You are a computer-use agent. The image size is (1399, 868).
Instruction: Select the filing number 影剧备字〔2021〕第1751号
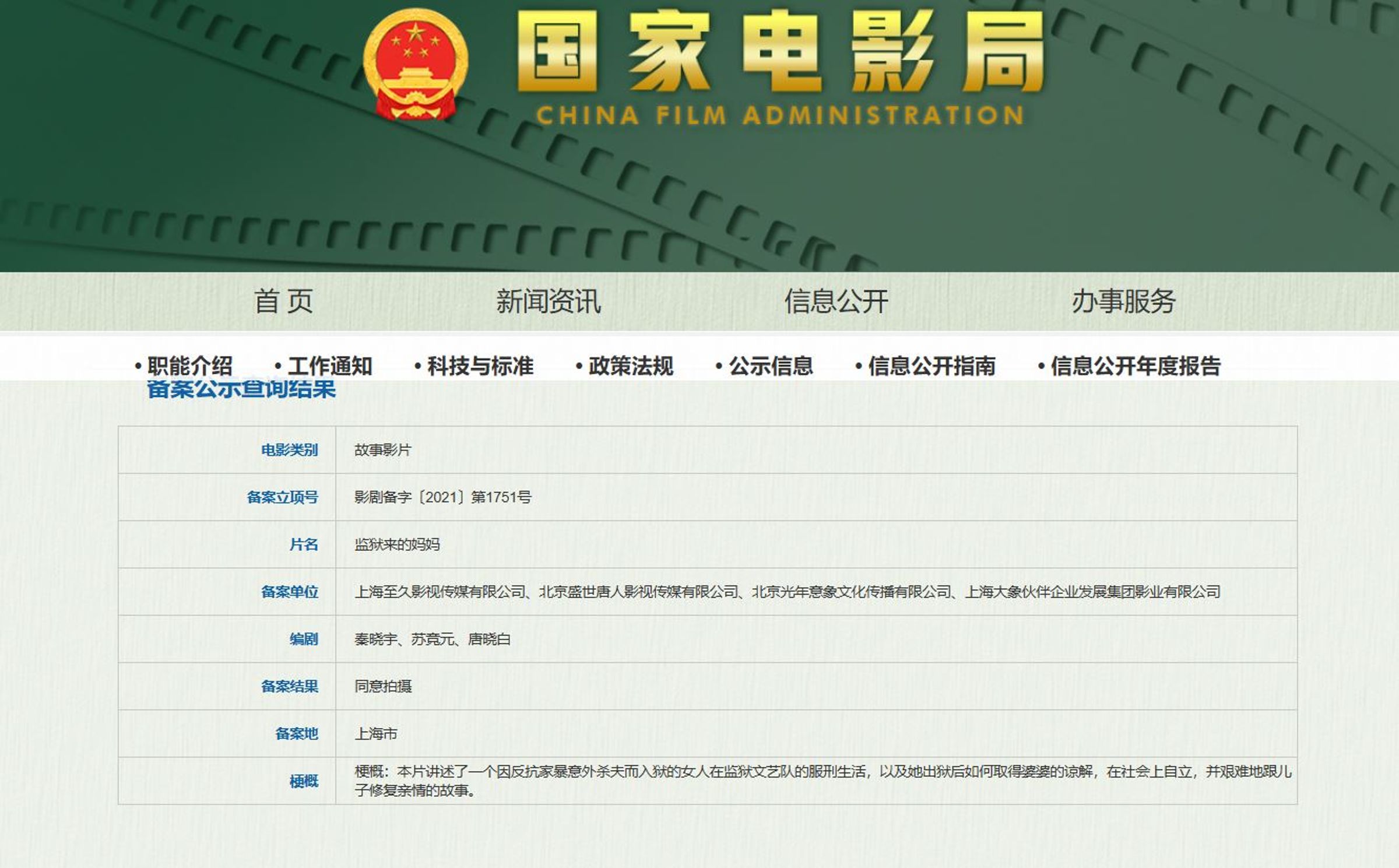443,497
